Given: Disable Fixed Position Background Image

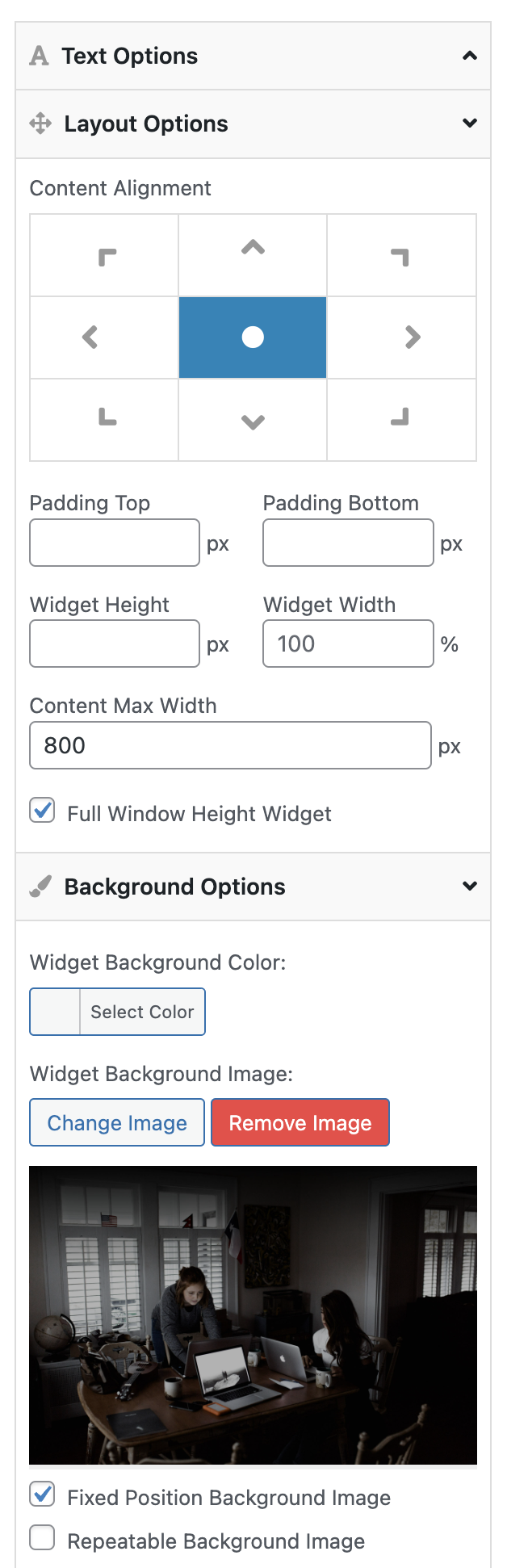Looking at the screenshot, I should click(43, 1495).
